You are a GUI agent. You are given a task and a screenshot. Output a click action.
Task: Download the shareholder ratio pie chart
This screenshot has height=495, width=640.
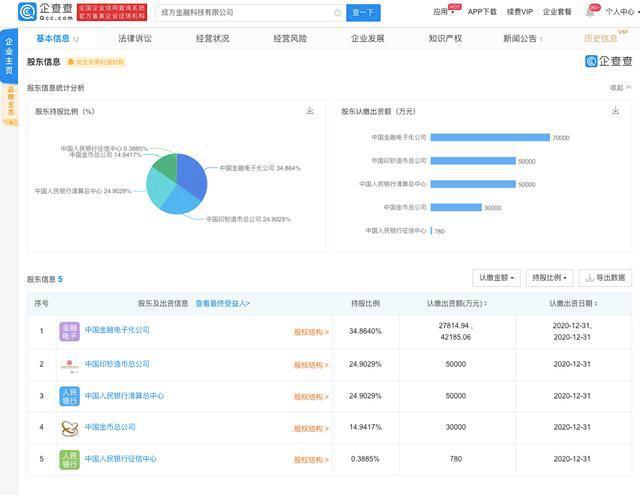(x=310, y=111)
